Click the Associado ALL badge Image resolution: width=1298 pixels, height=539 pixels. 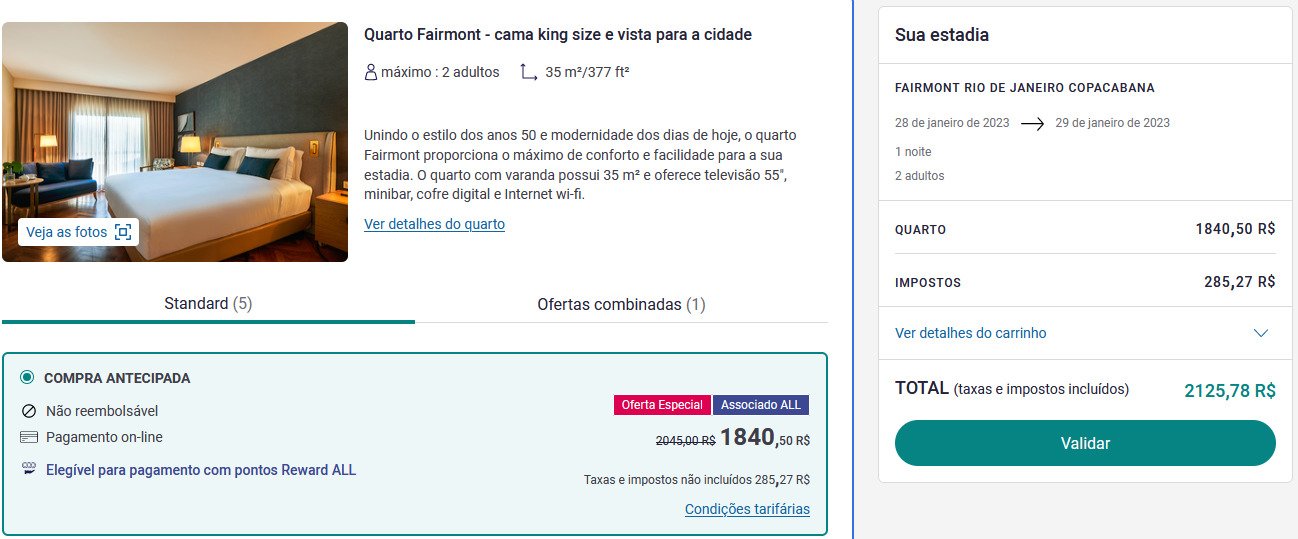pos(761,405)
